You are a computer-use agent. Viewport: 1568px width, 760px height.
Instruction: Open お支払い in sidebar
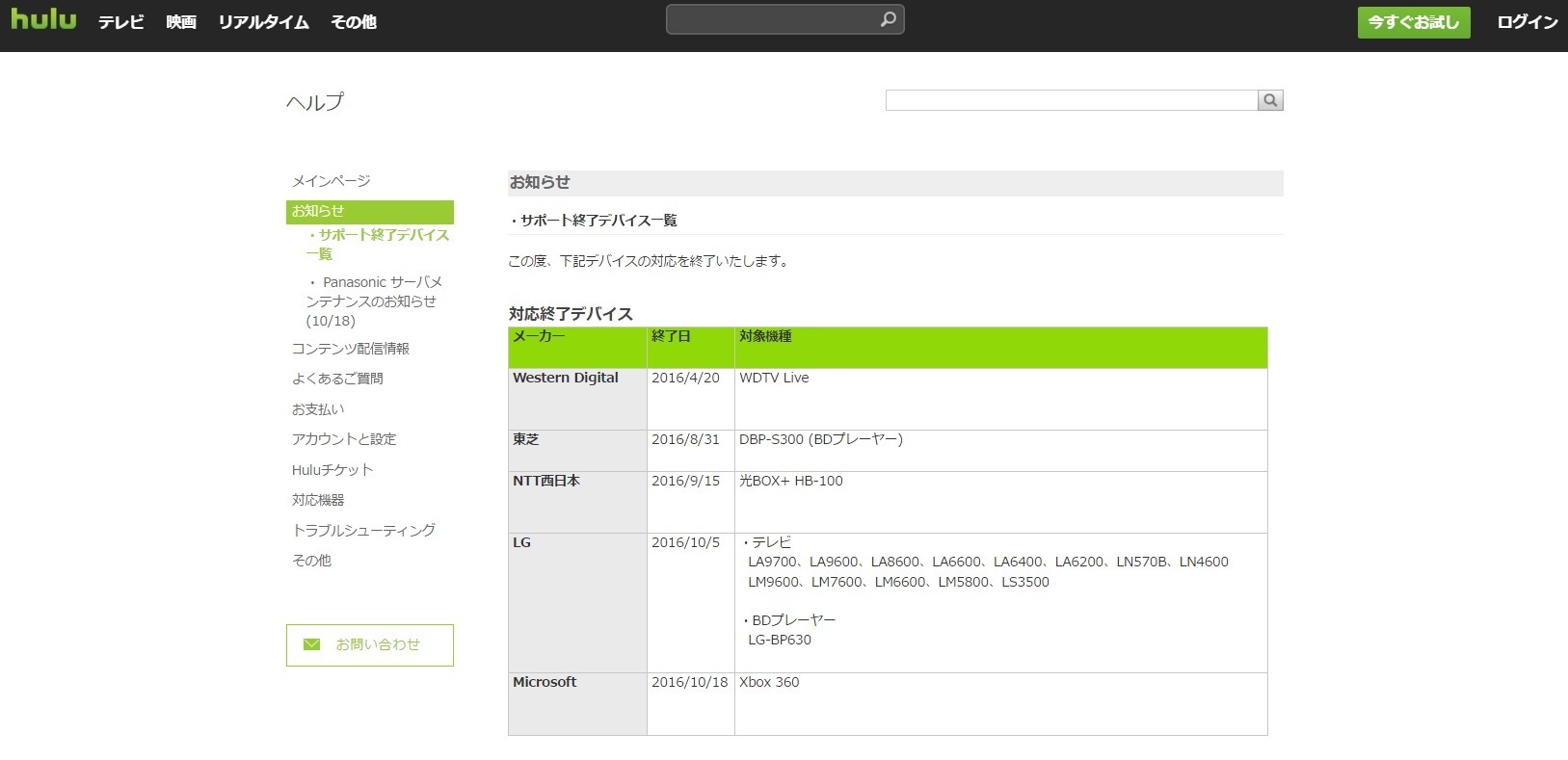tap(318, 409)
